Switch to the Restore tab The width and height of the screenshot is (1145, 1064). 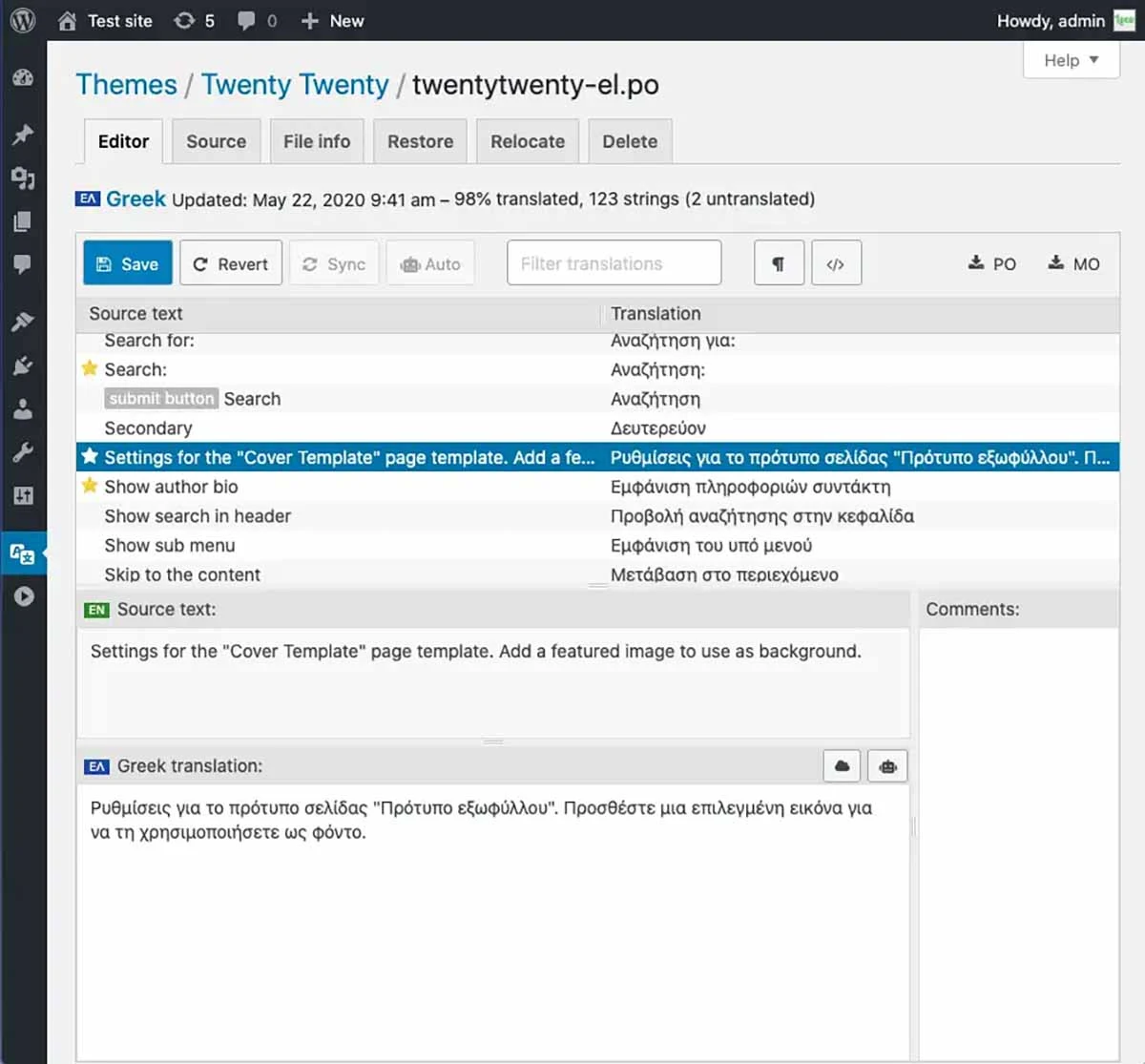pyautogui.click(x=420, y=141)
